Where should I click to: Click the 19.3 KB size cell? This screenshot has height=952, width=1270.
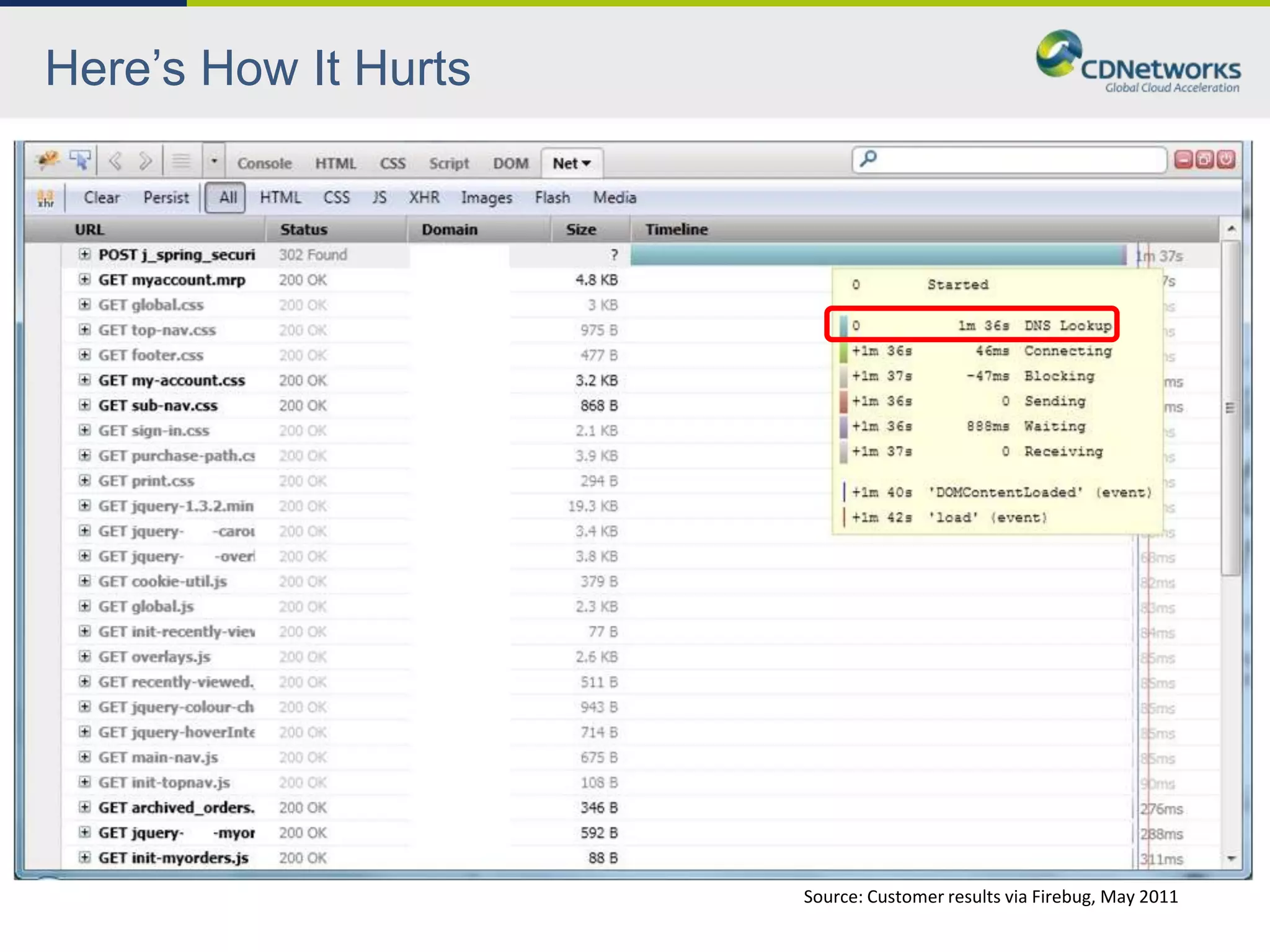click(x=593, y=506)
